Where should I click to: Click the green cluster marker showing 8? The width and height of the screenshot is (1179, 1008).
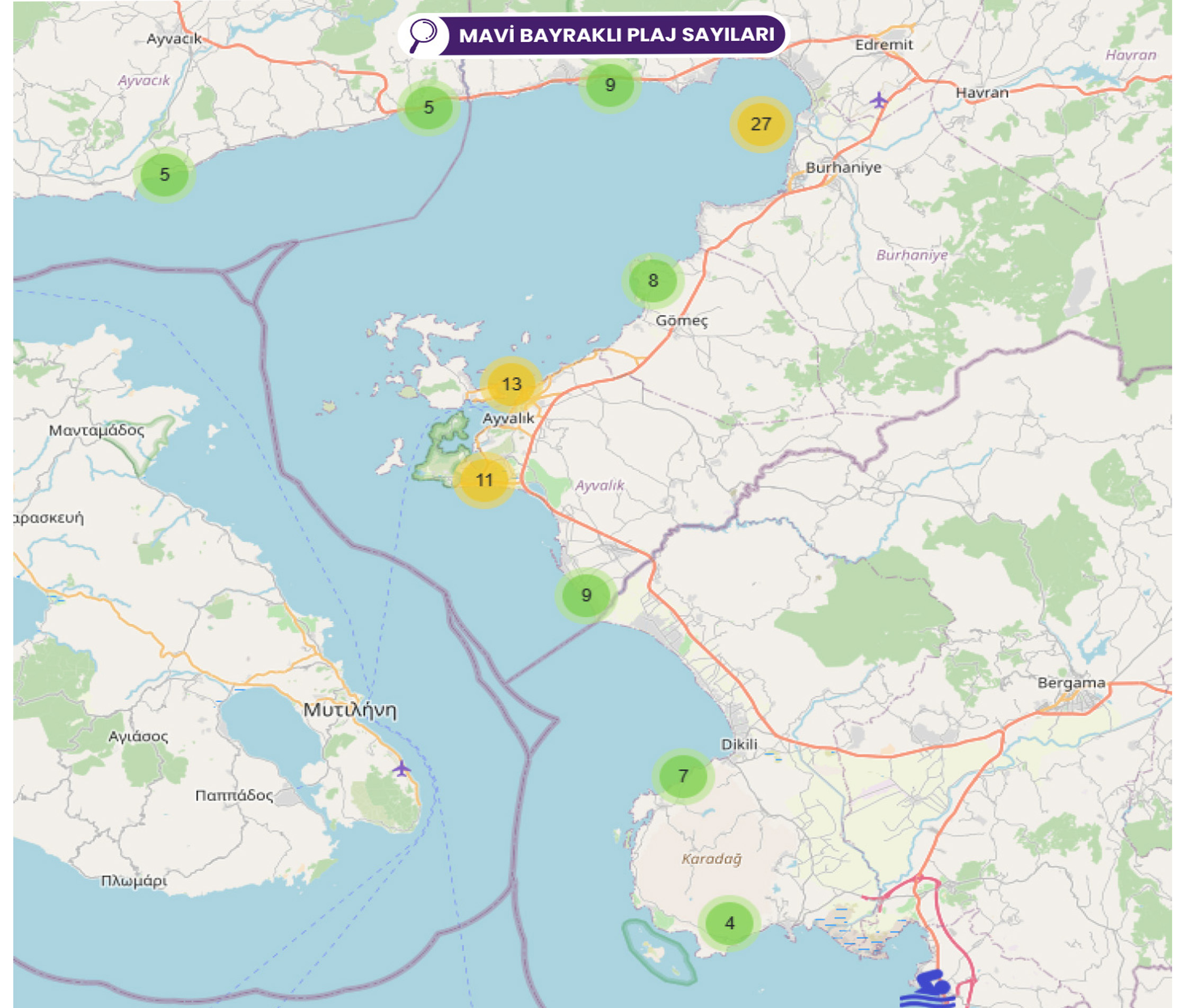tap(653, 281)
